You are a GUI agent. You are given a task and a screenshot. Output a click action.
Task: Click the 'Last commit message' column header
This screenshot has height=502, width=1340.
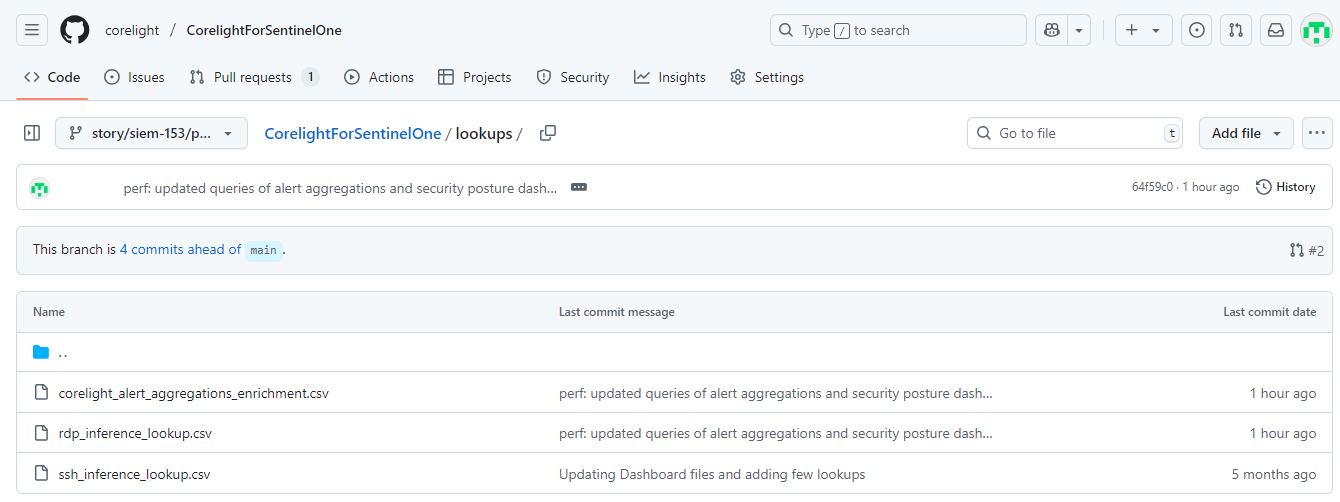pyautogui.click(x=617, y=312)
